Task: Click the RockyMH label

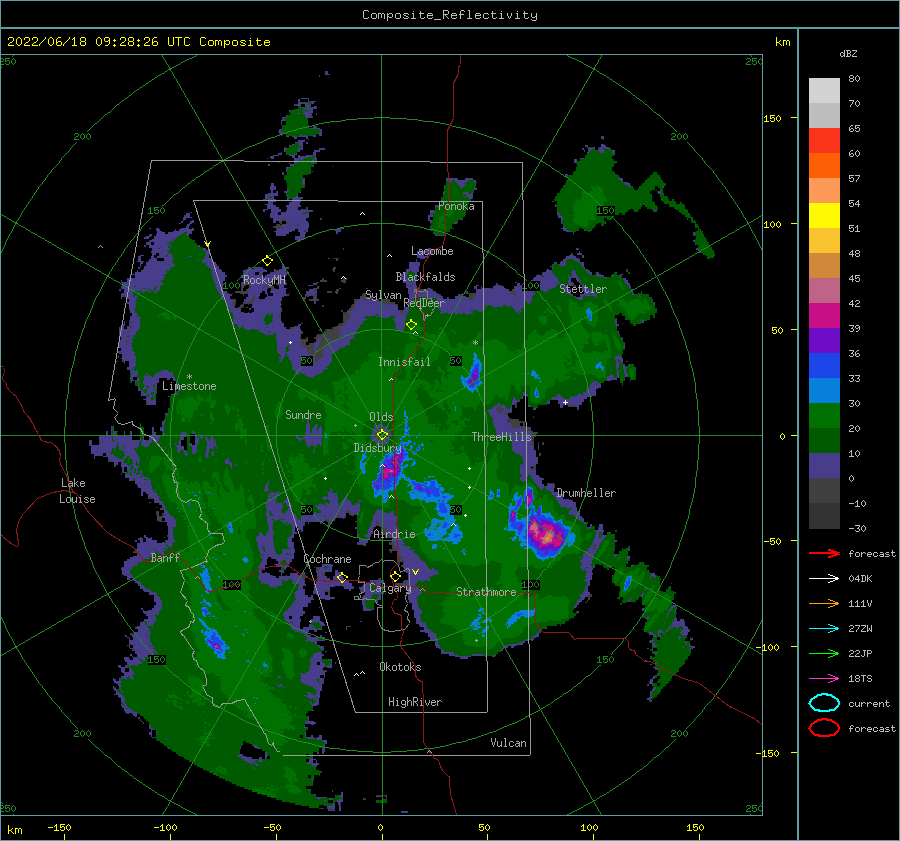Action: (x=264, y=280)
